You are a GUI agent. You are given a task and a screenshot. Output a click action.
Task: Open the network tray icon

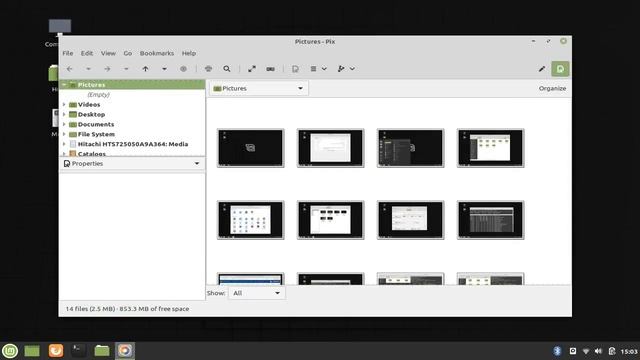coord(586,351)
